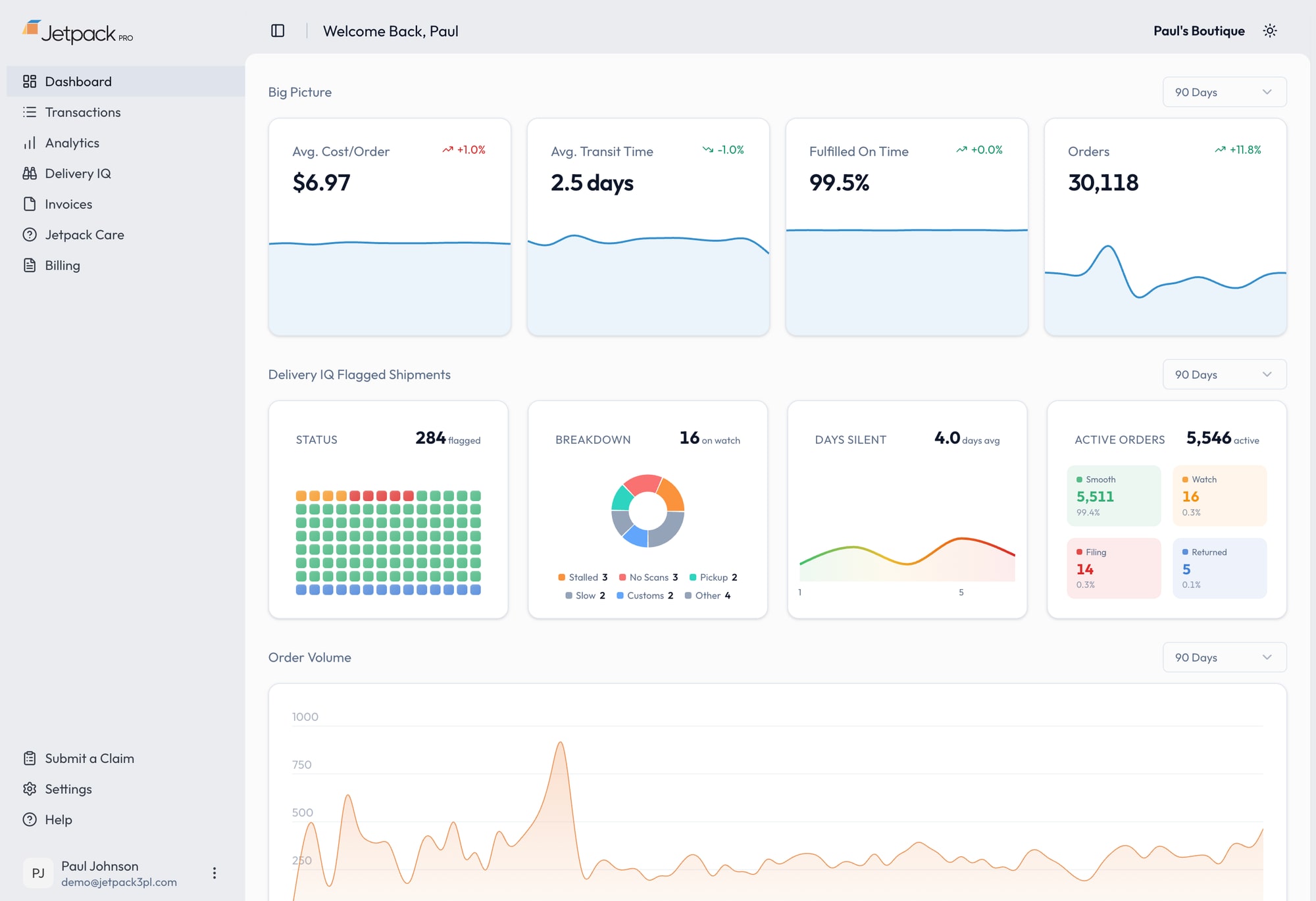Click the +0.0% trend icon on Fulfilled On Time
The height and width of the screenshot is (901, 1316).
click(x=962, y=150)
